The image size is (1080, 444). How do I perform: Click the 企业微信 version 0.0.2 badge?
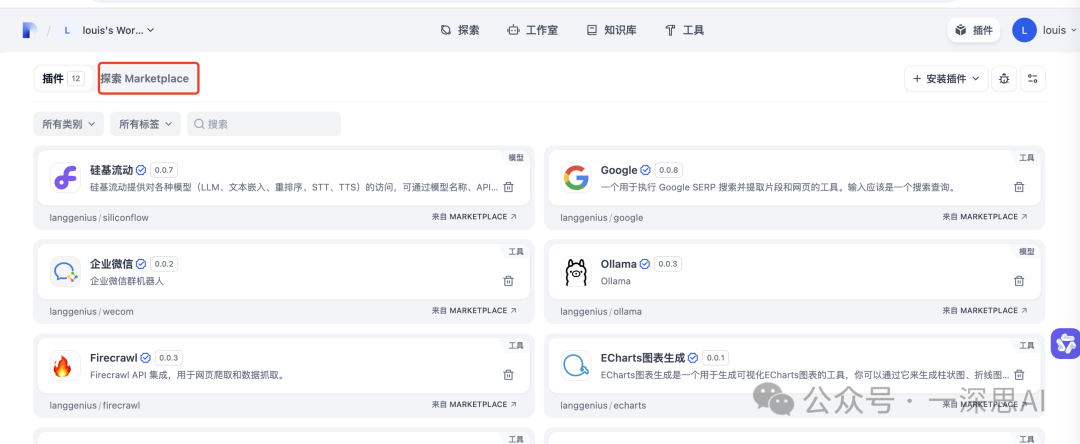pos(165,264)
